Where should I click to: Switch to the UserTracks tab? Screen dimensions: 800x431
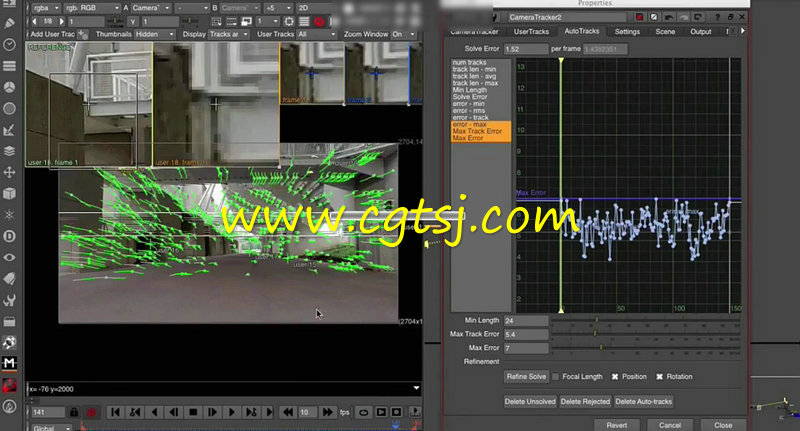531,32
